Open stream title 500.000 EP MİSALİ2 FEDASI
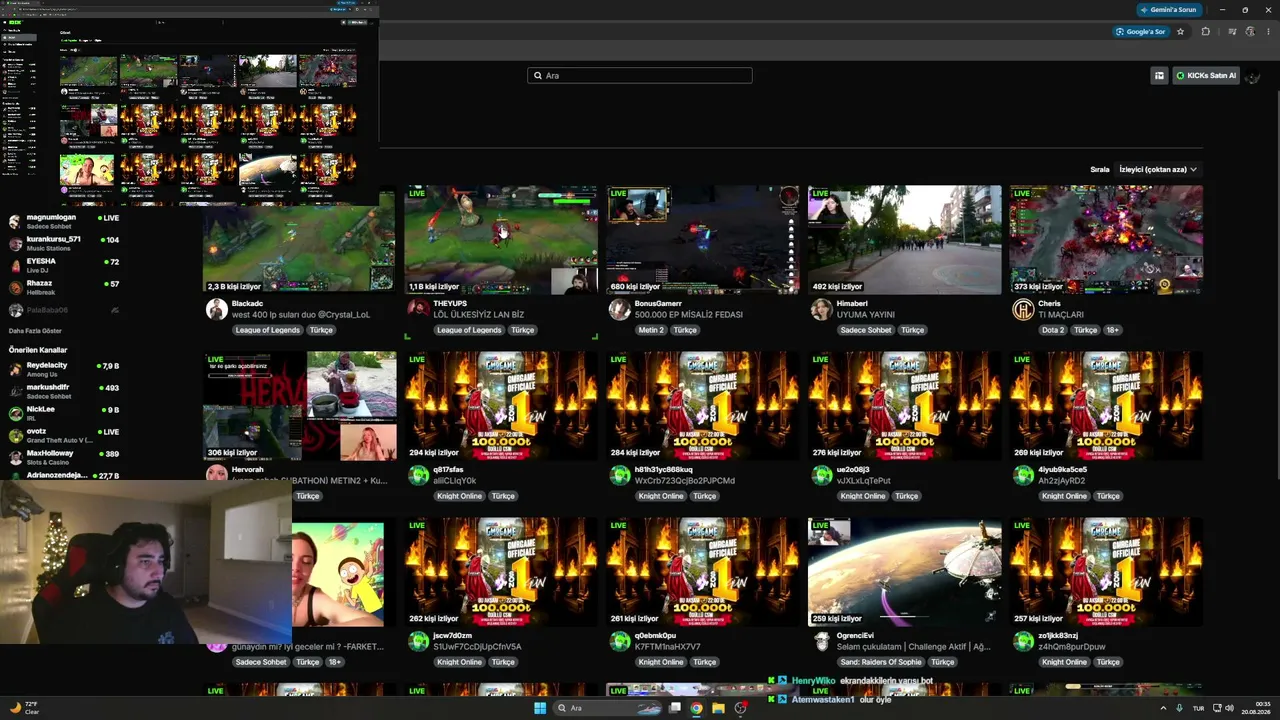Viewport: 1280px width, 720px height. [x=688, y=315]
